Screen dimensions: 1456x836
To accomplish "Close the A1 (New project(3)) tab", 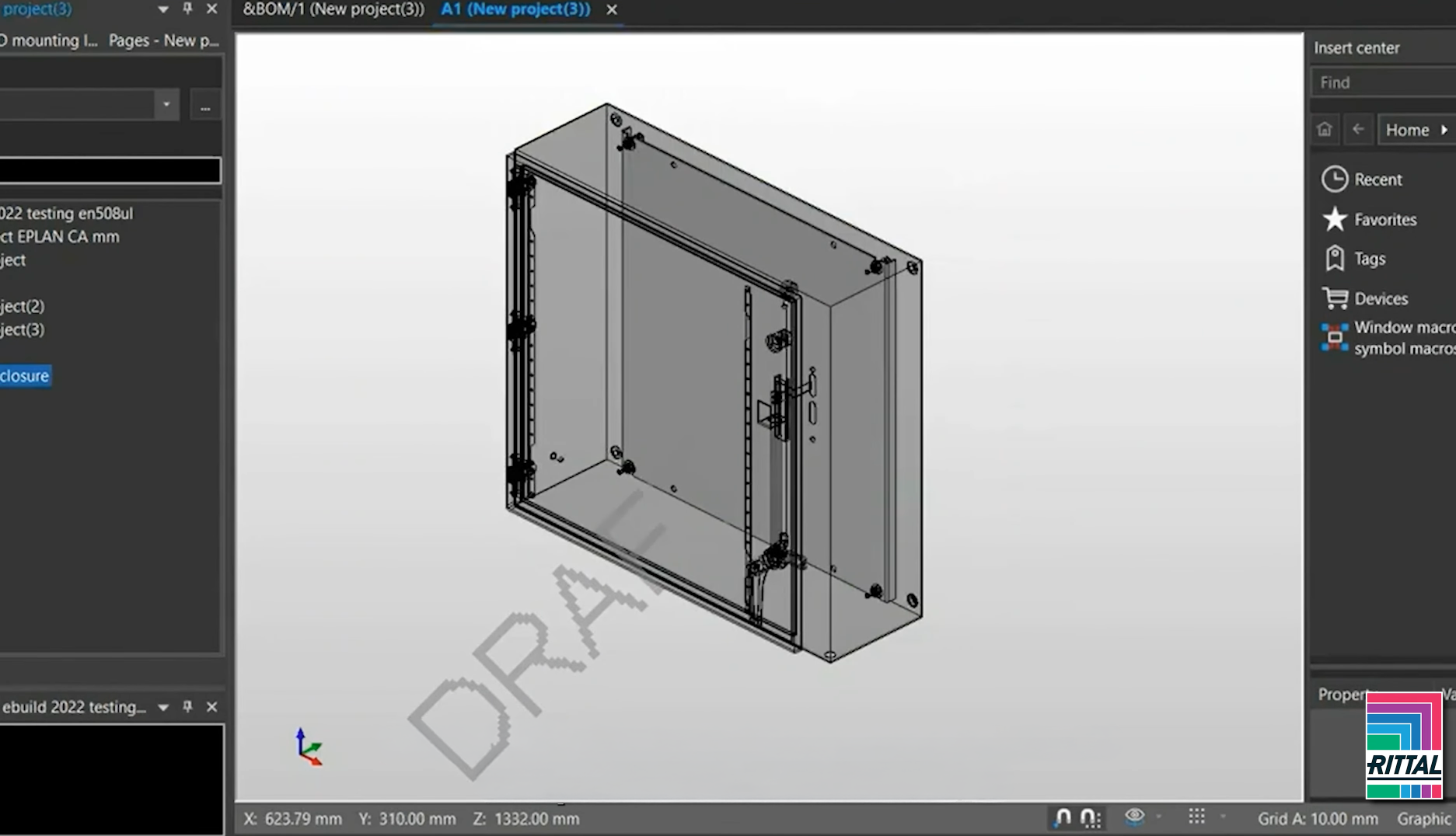I will point(612,9).
